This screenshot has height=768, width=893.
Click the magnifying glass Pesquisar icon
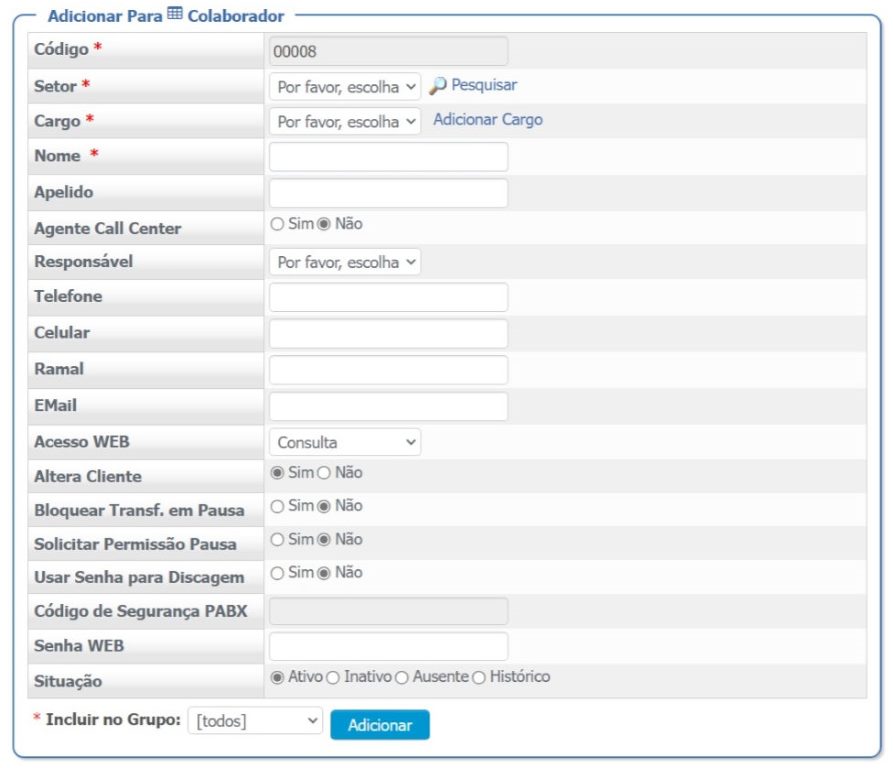pos(437,86)
